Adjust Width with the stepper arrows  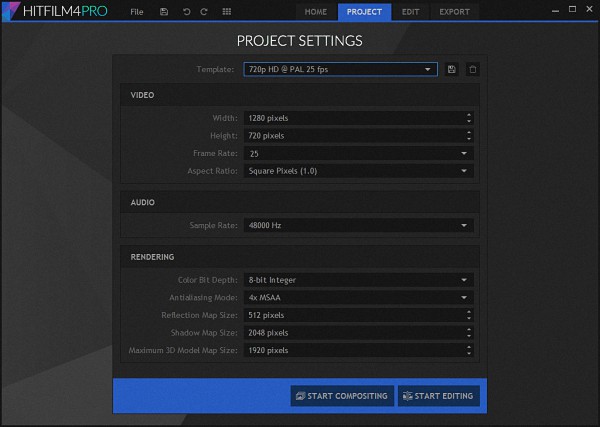click(469, 118)
